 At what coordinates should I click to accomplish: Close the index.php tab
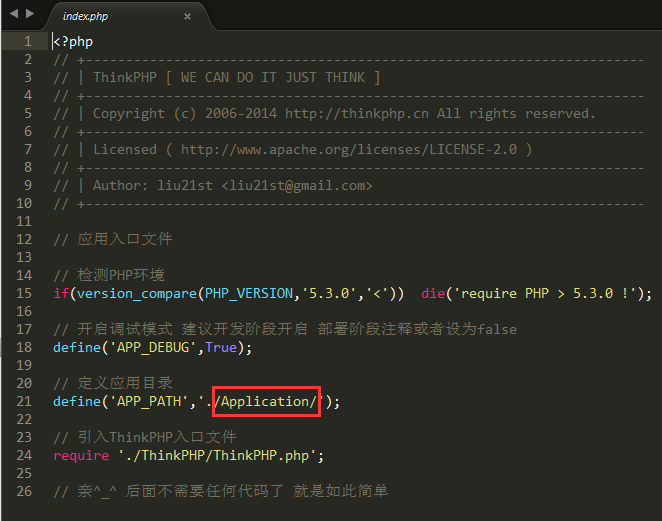187,16
